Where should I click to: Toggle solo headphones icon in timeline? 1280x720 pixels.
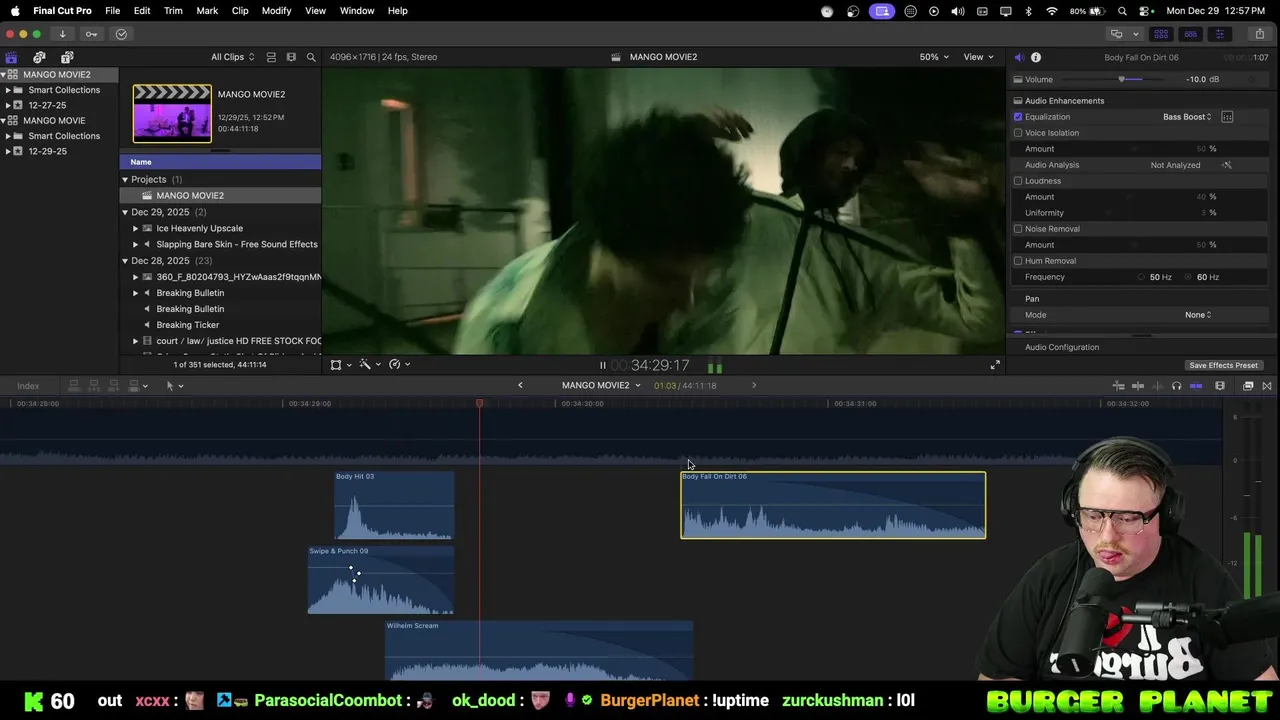tap(1176, 386)
